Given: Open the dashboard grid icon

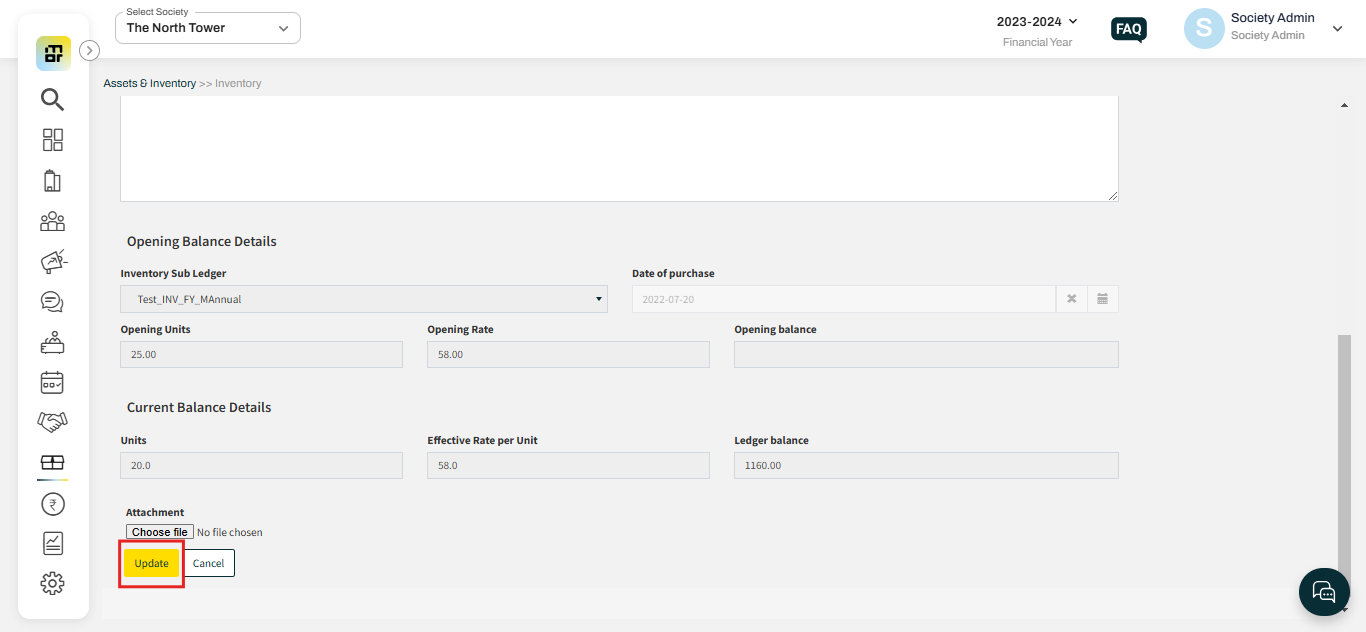Looking at the screenshot, I should point(52,140).
